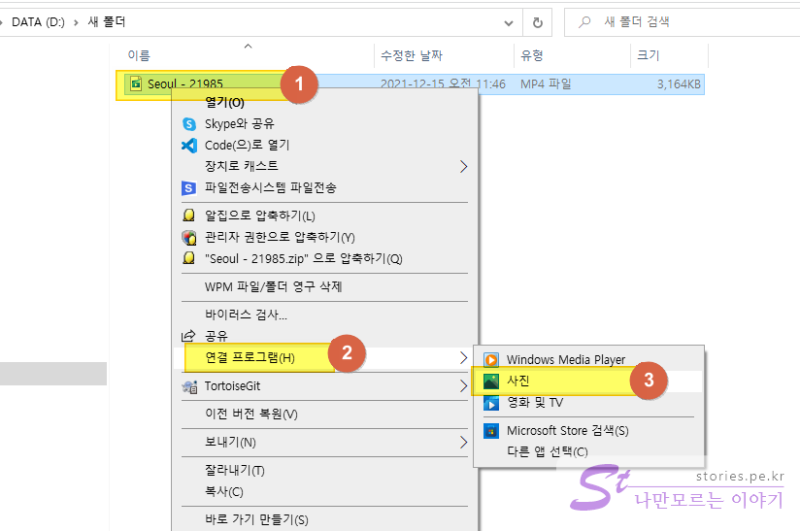Screen dimensions: 800x531
Task: Expand the 장치로 캐스트 submenu arrow
Action: 463,166
